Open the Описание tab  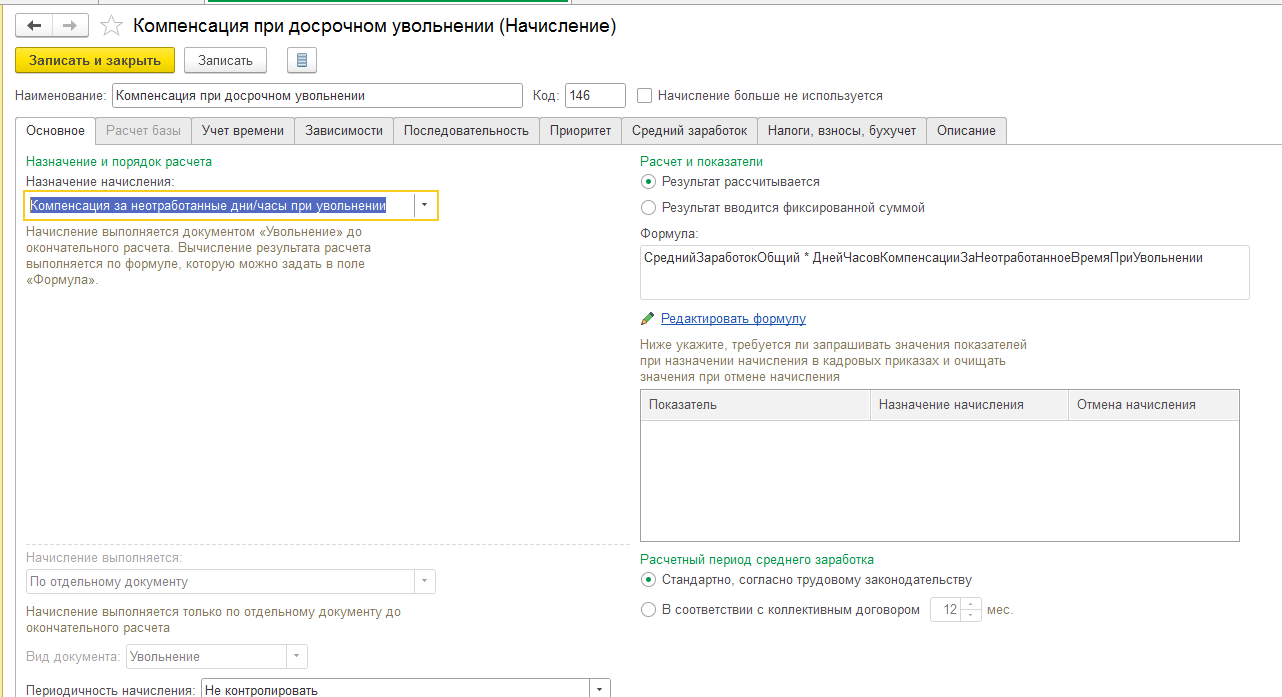[x=966, y=131]
